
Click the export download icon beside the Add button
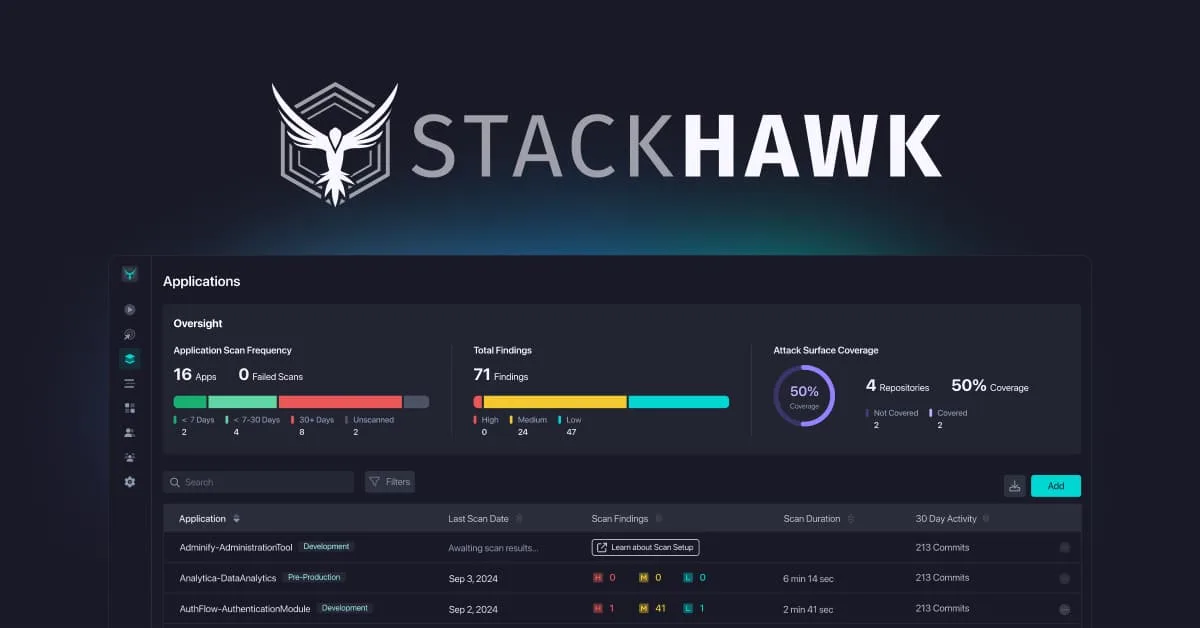click(1015, 485)
